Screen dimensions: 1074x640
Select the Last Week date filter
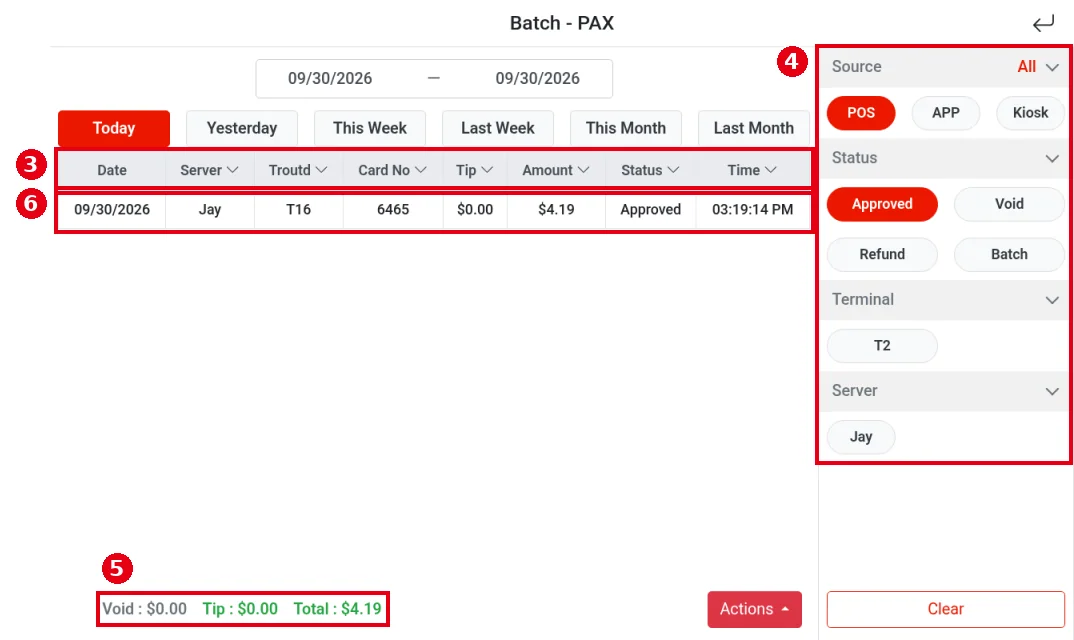click(498, 128)
